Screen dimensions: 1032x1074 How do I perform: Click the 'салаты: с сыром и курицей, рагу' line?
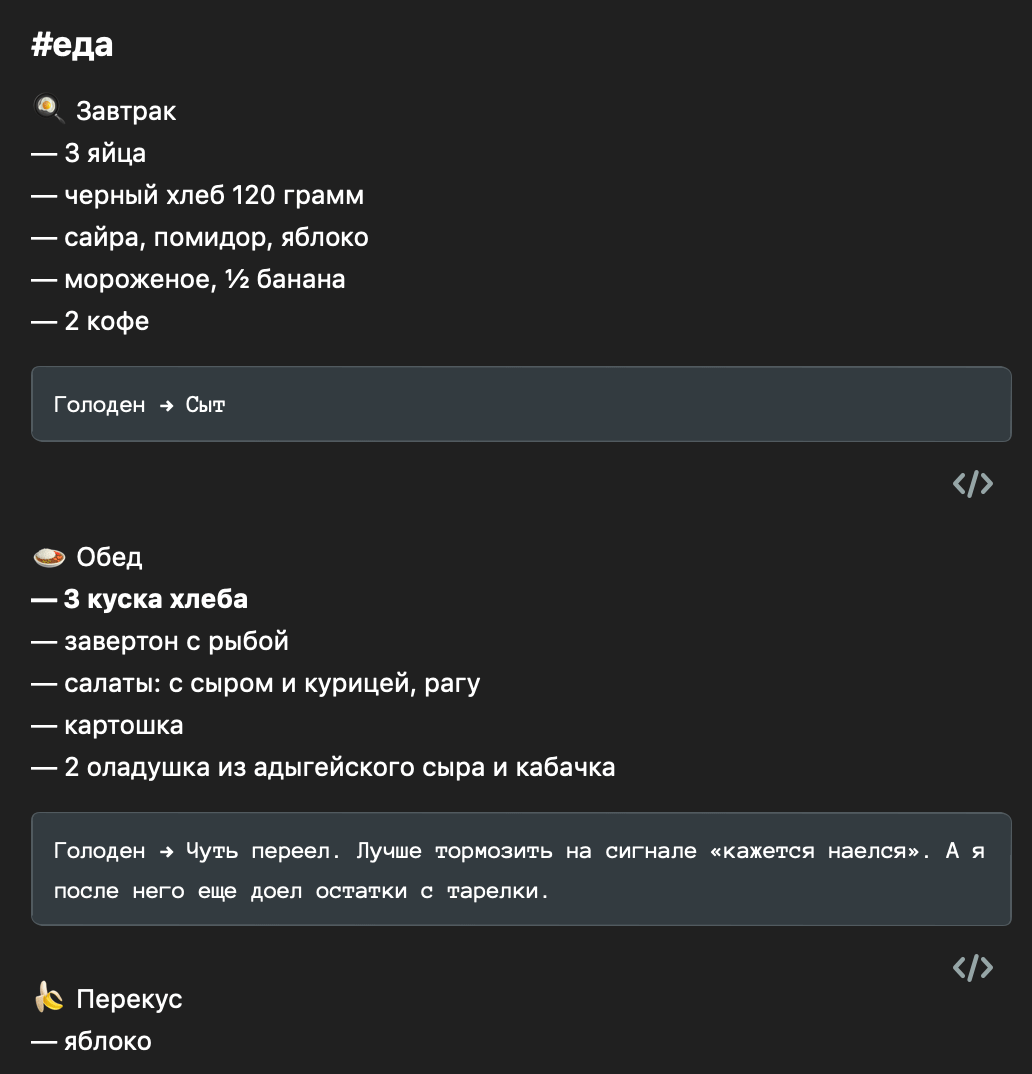[x=272, y=684]
